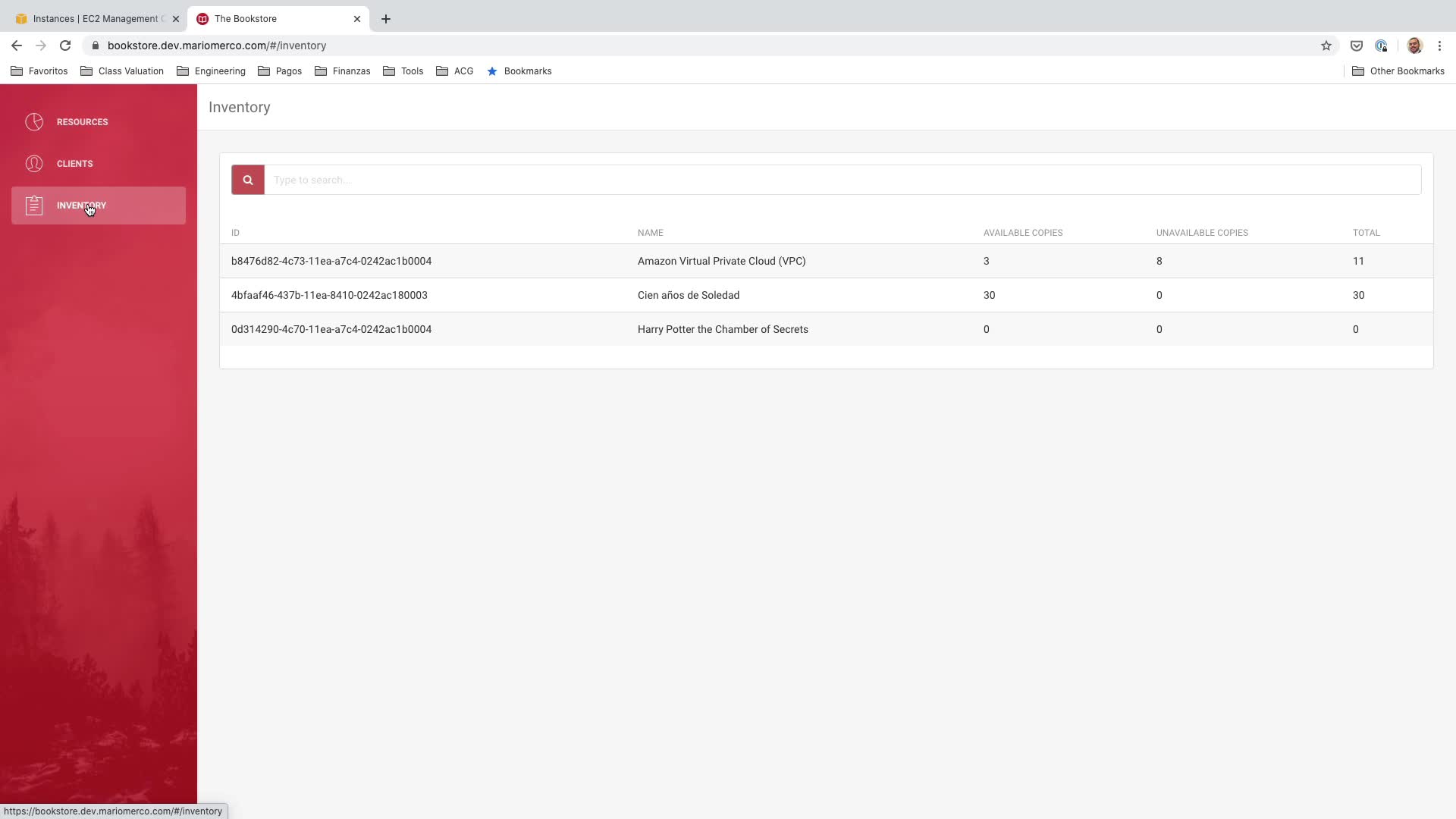Expand the Other Bookmarks folder
The height and width of the screenshot is (819, 1456).
pyautogui.click(x=1398, y=71)
